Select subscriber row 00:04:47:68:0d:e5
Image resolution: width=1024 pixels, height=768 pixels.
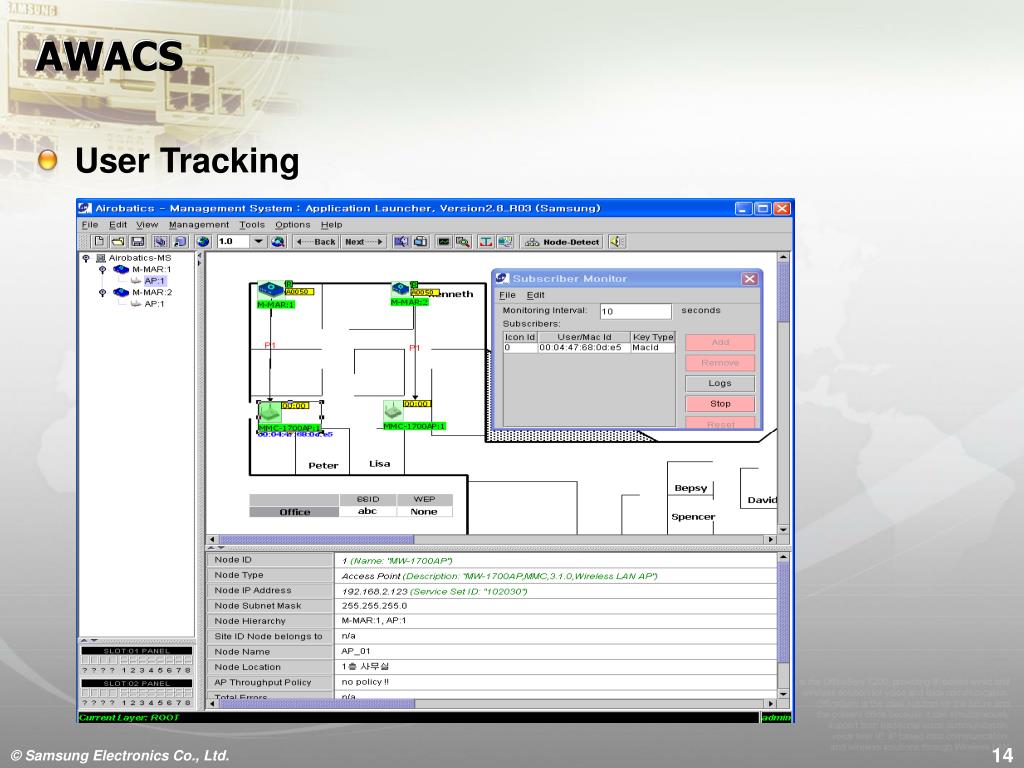tap(589, 347)
